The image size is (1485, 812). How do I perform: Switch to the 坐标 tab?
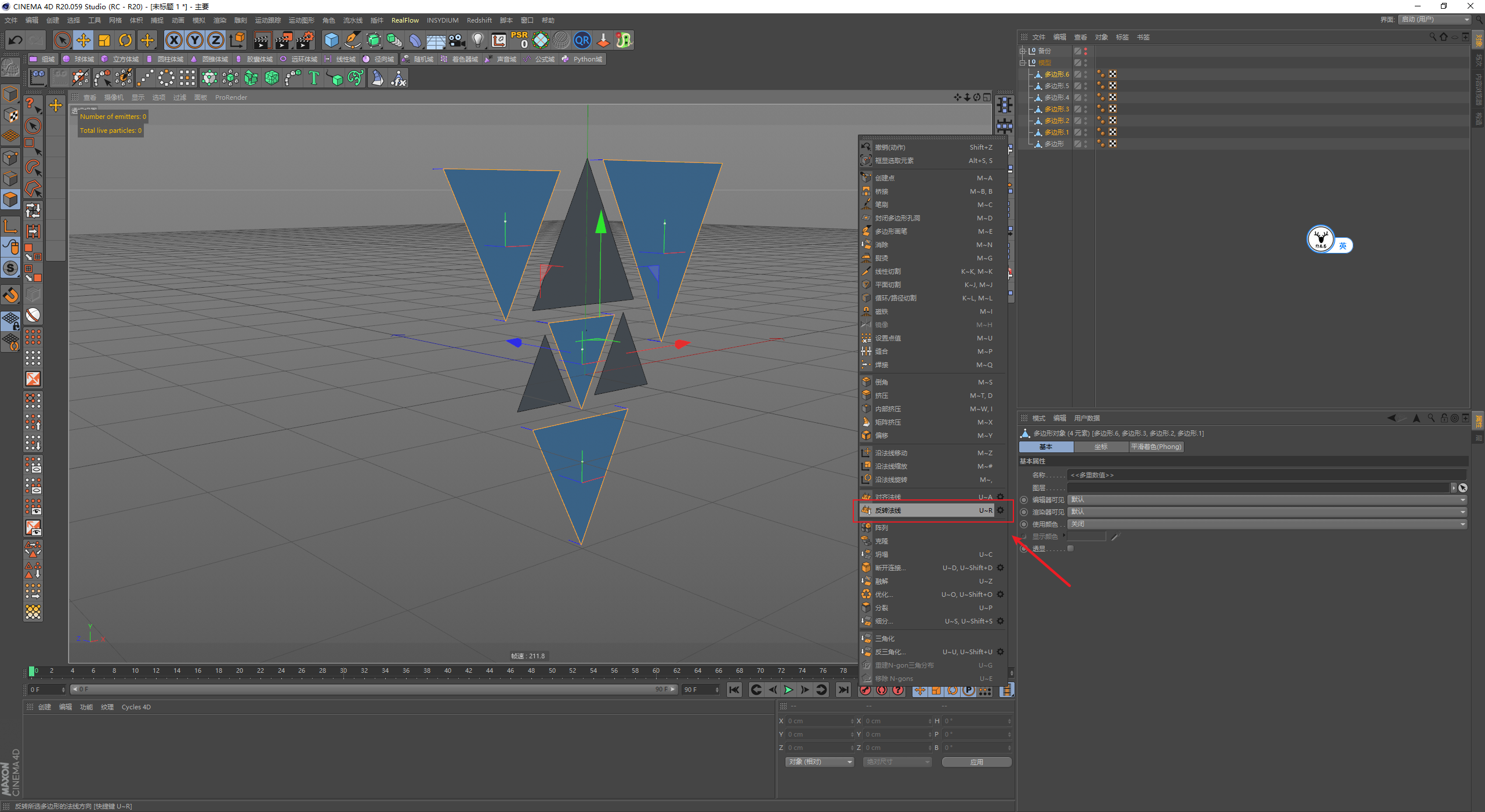click(x=1100, y=447)
